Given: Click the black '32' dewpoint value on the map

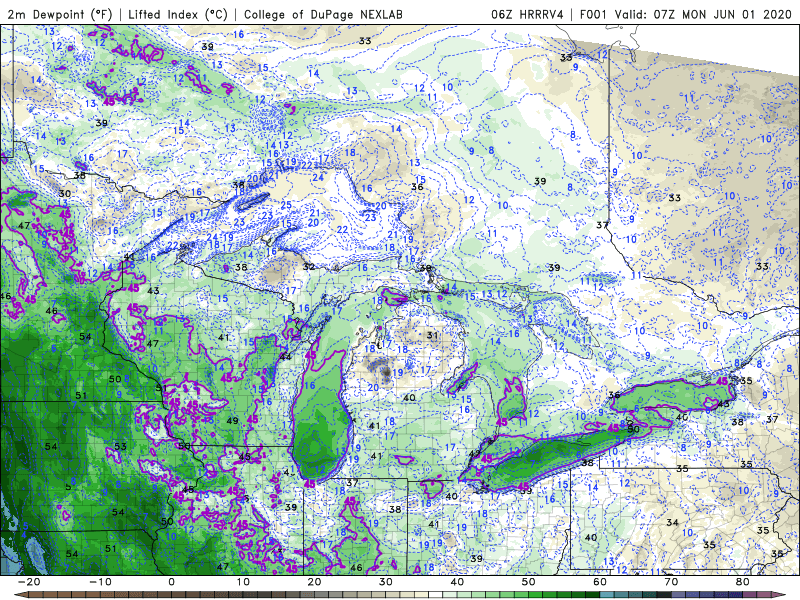Looking at the screenshot, I should coord(309,267).
